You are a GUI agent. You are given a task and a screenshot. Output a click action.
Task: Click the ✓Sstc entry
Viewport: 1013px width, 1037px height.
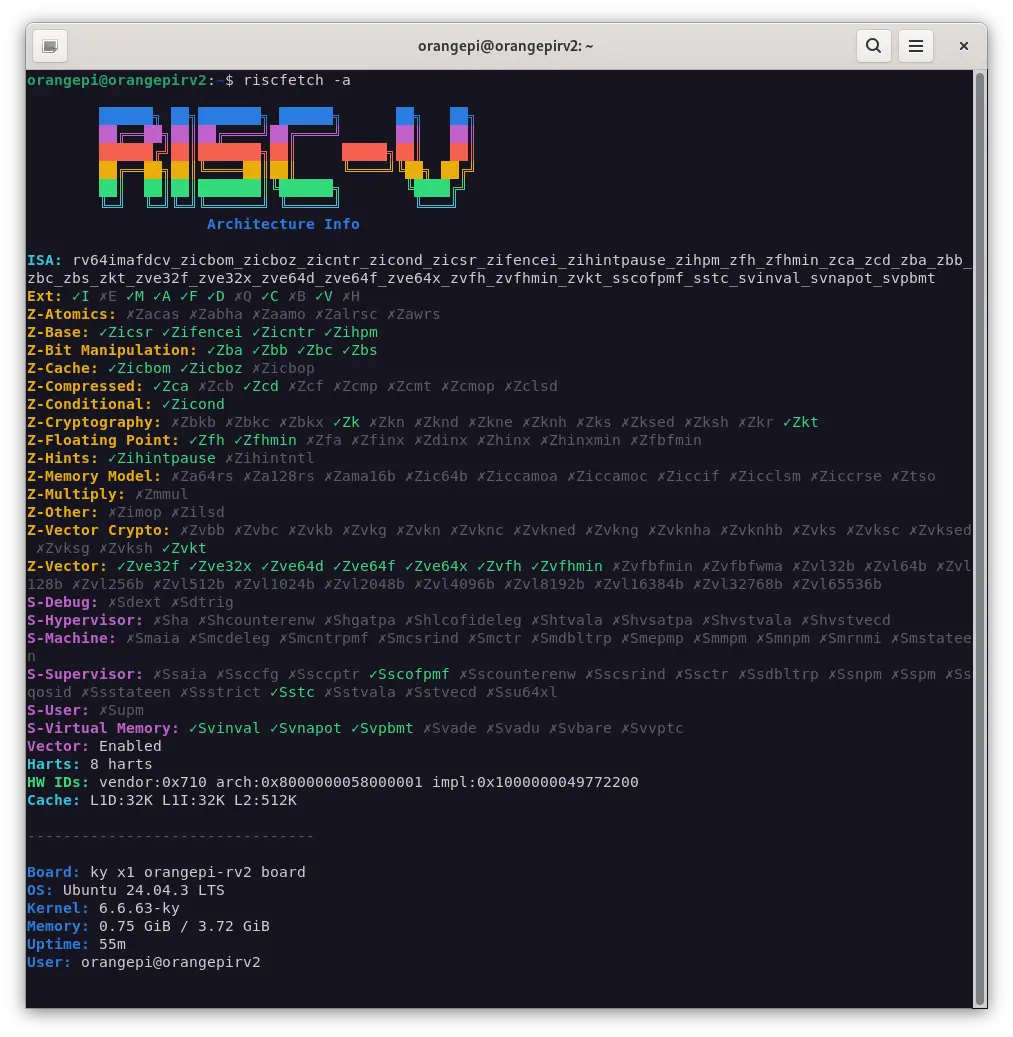coord(292,692)
